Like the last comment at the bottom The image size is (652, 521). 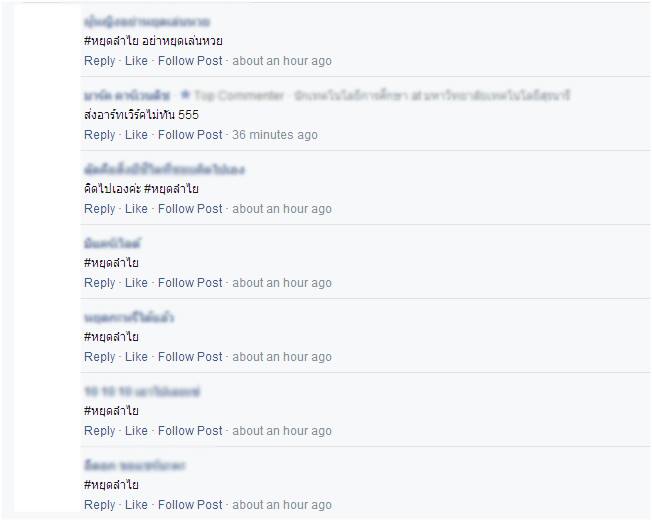click(136, 505)
